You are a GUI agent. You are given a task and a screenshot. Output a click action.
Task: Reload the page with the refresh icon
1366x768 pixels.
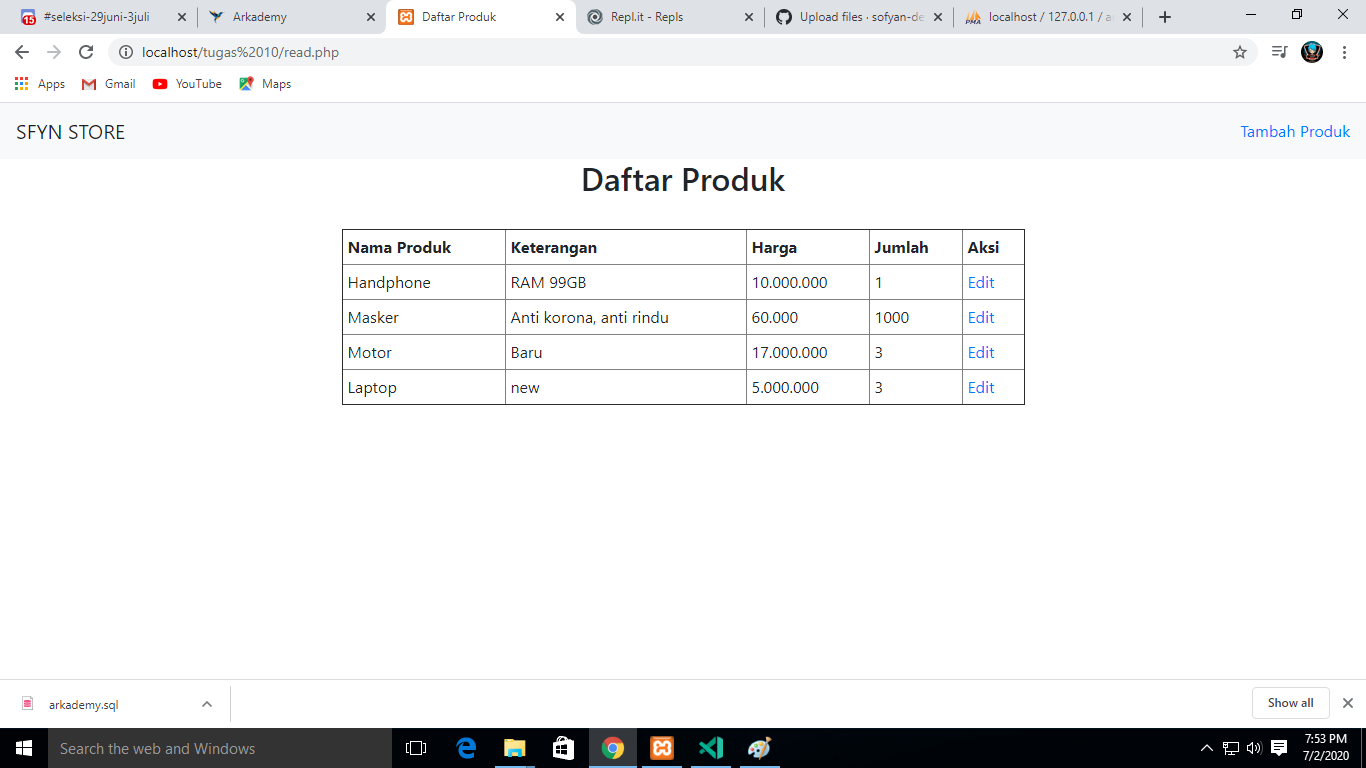click(85, 52)
